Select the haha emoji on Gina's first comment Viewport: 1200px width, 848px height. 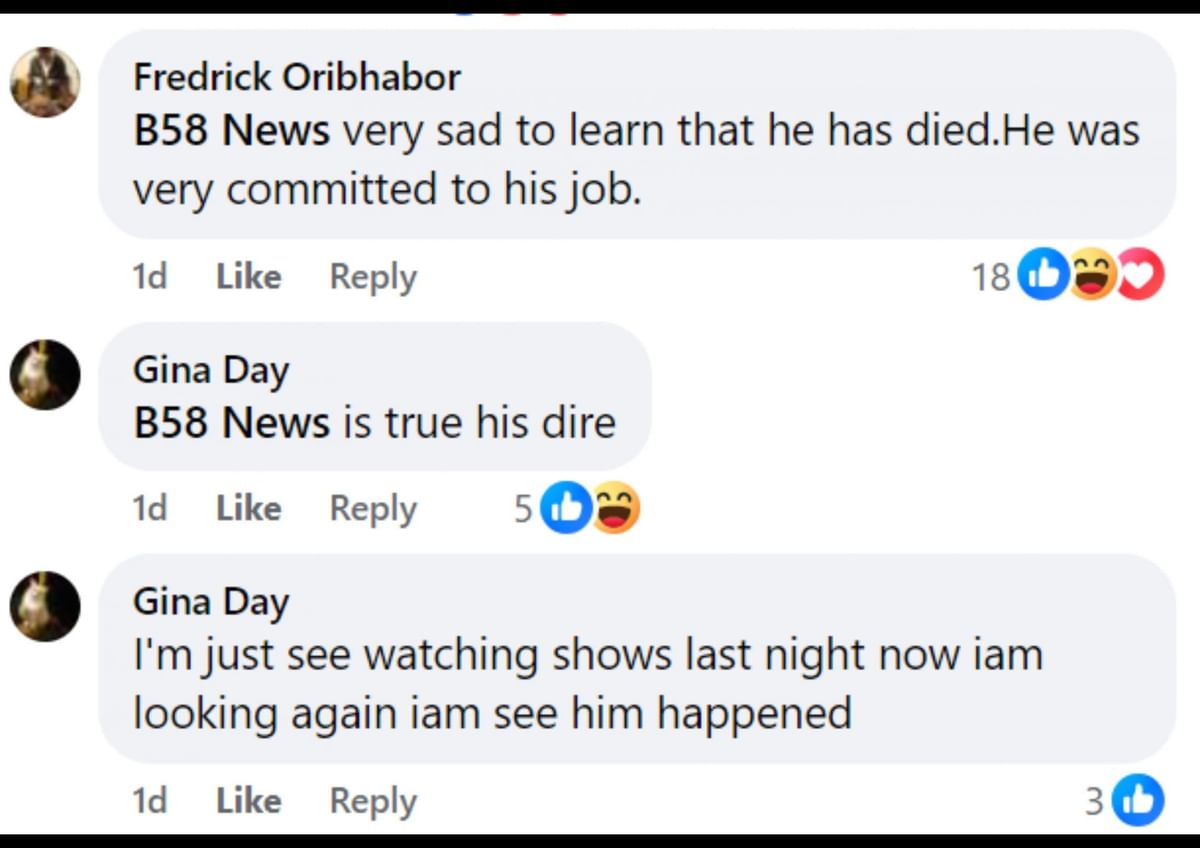point(614,508)
